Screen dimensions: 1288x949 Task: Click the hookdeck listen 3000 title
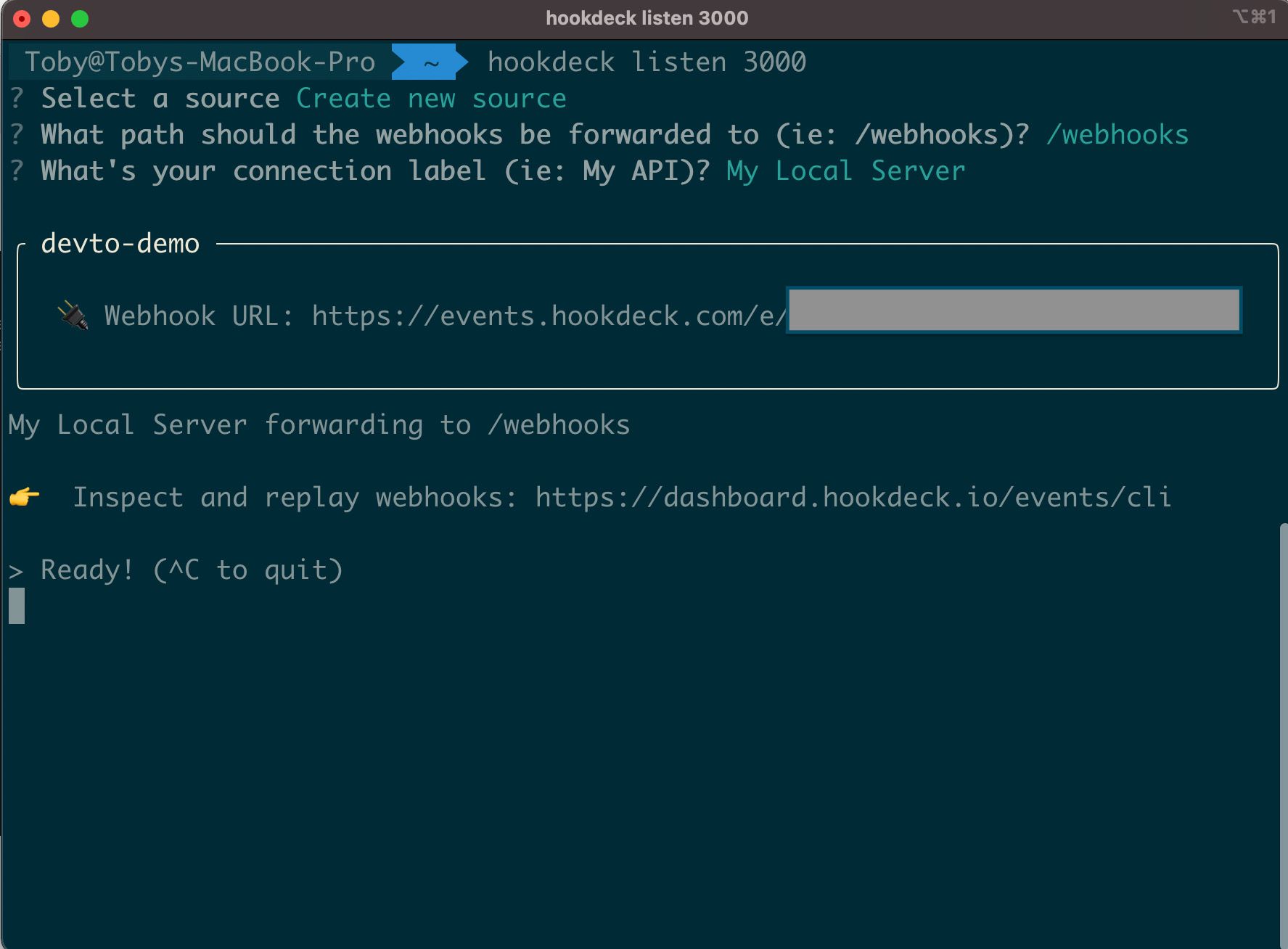644,18
